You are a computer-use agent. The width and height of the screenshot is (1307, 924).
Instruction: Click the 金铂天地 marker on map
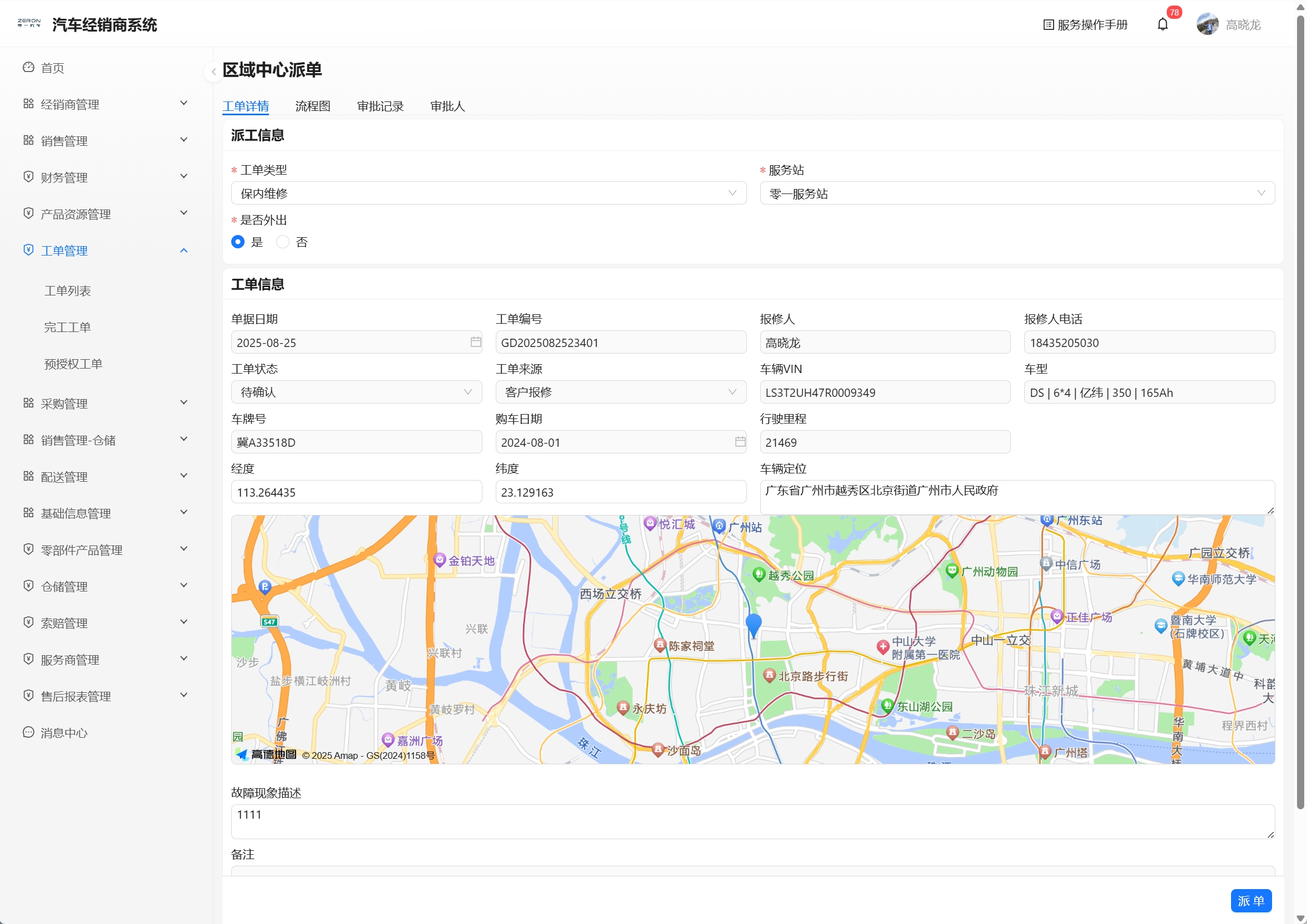(x=440, y=560)
